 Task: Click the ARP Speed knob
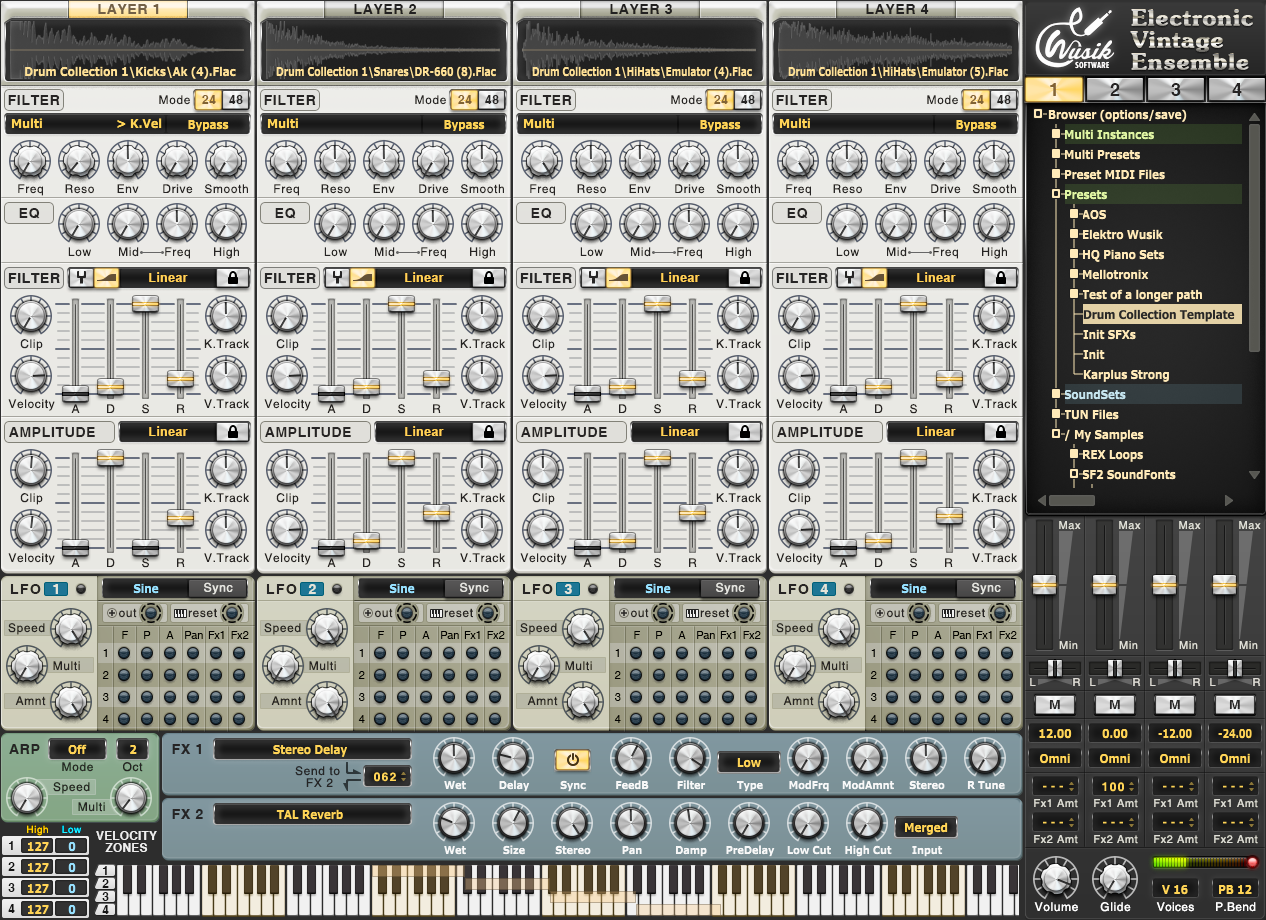point(27,799)
